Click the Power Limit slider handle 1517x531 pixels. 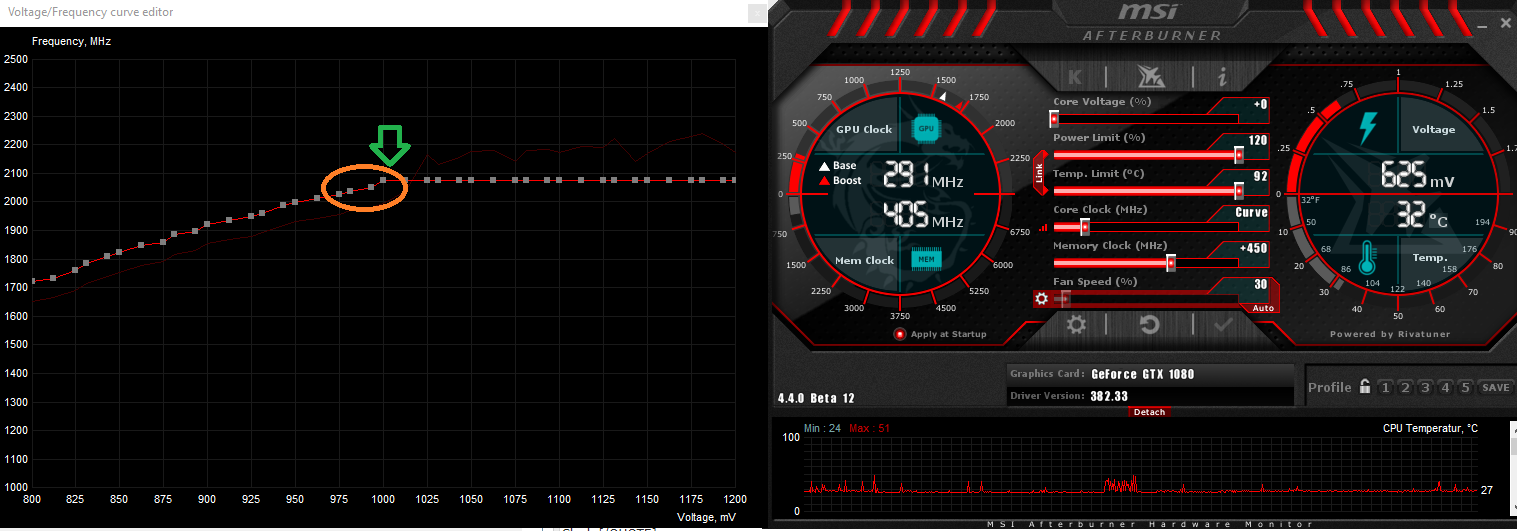1239,155
